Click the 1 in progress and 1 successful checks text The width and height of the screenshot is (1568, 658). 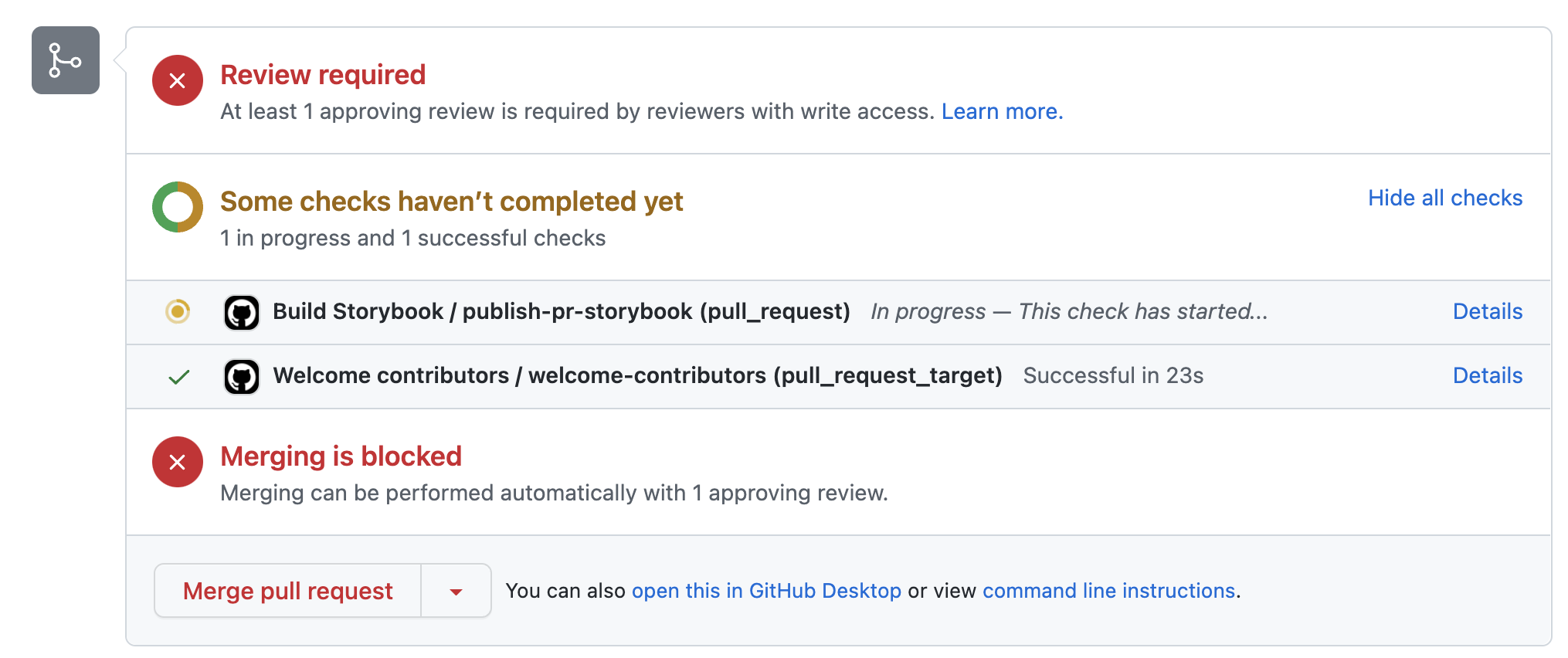point(413,238)
